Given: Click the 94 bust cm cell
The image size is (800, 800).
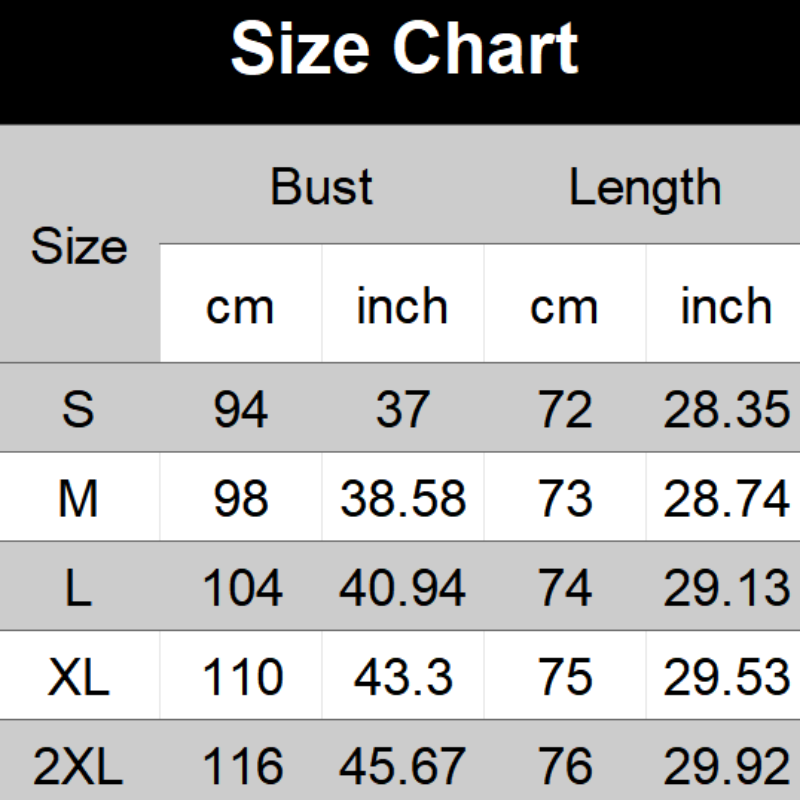Looking at the screenshot, I should pyautogui.click(x=240, y=409).
